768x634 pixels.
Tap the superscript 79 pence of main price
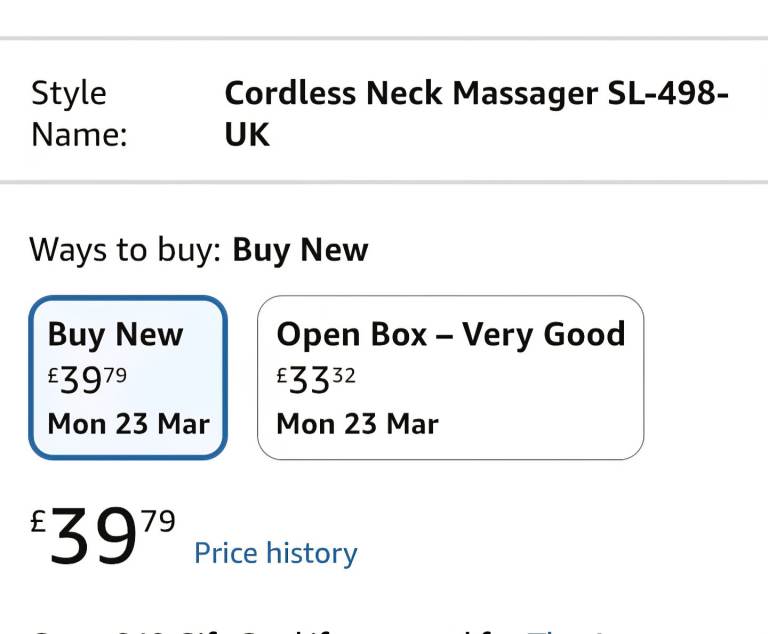[158, 521]
